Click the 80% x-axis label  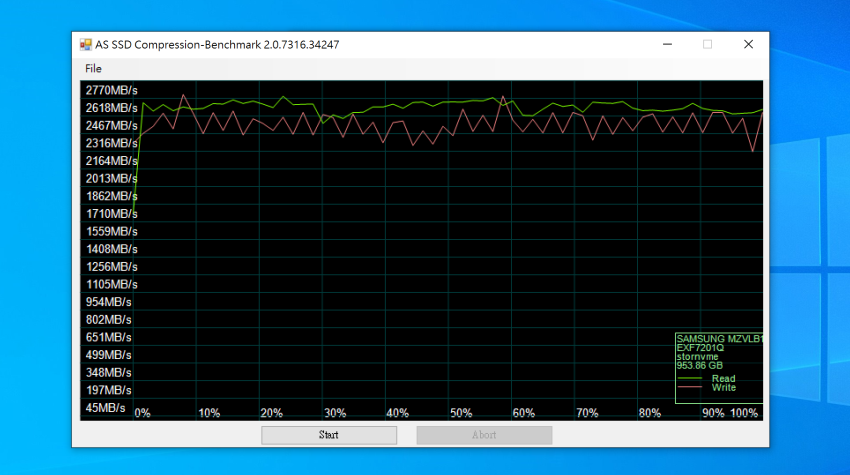[x=650, y=413]
